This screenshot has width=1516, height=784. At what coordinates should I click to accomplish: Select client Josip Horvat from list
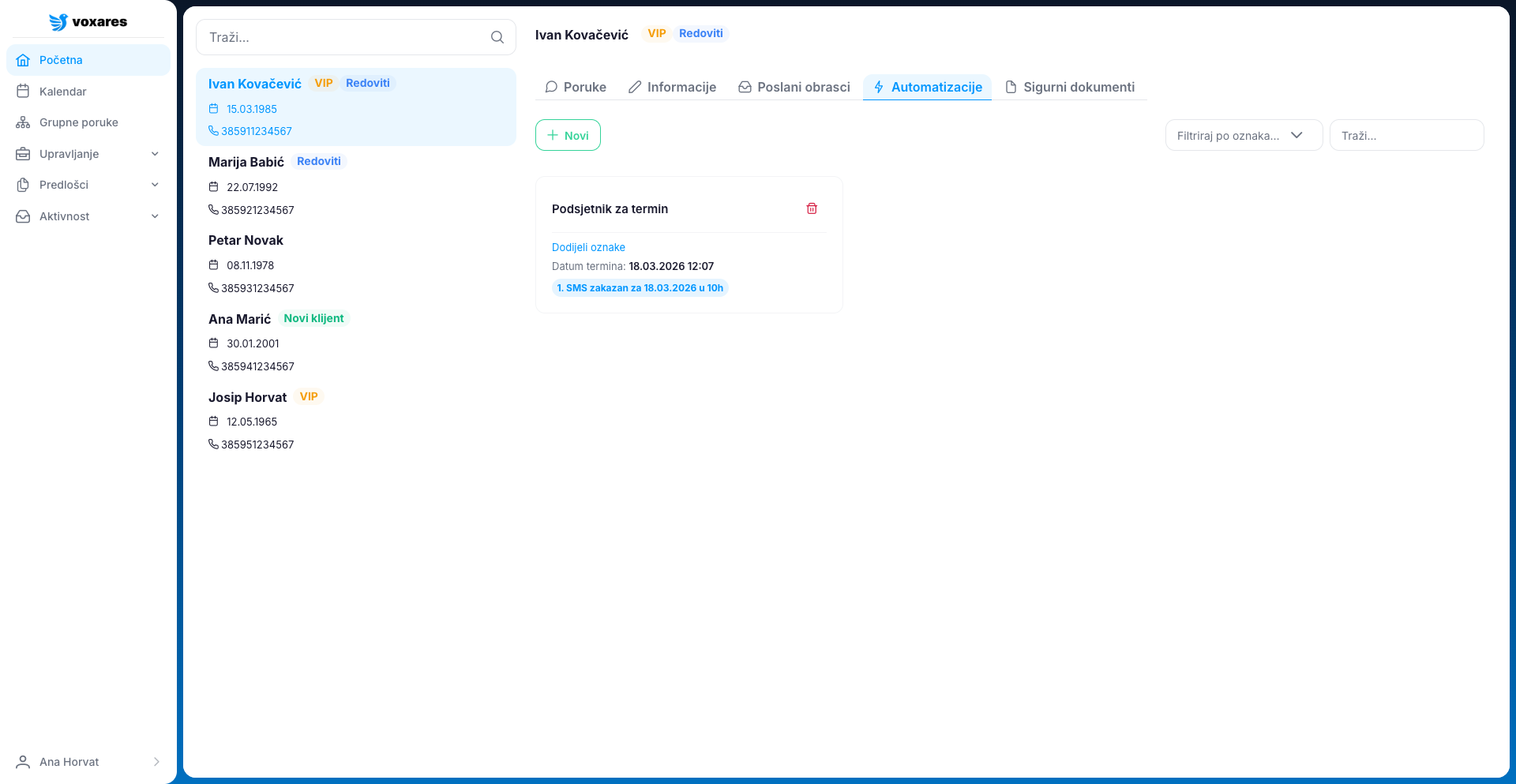(x=247, y=397)
